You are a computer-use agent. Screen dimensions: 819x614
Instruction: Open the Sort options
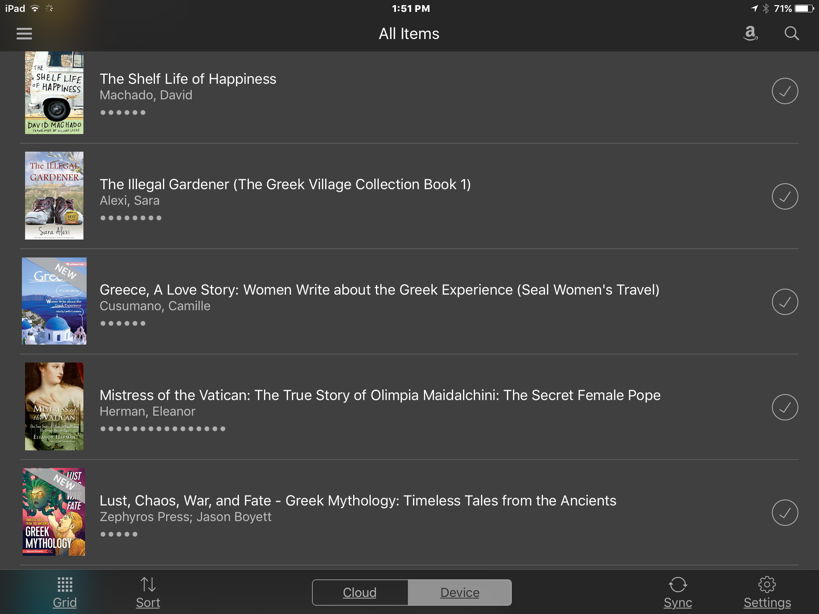coord(148,593)
